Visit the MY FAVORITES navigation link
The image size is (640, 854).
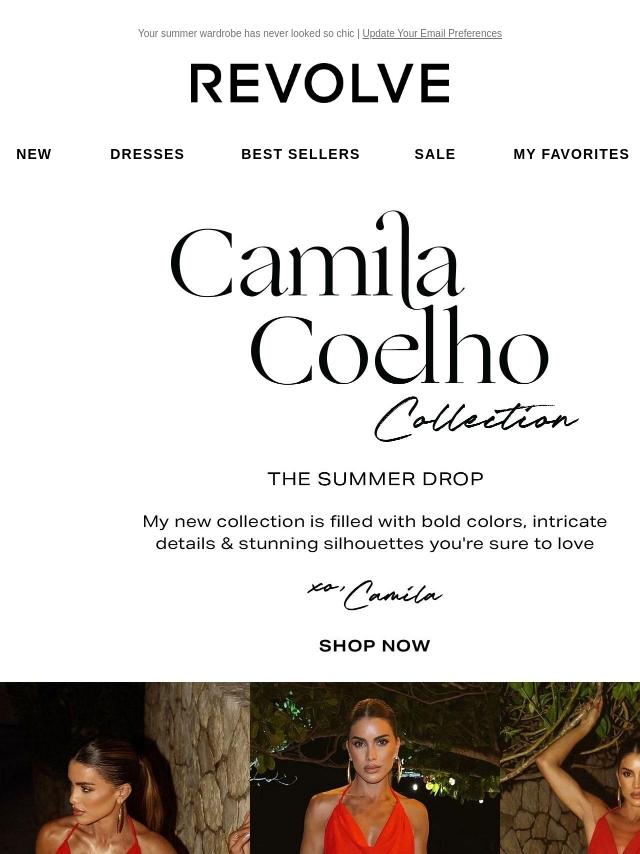(571, 154)
